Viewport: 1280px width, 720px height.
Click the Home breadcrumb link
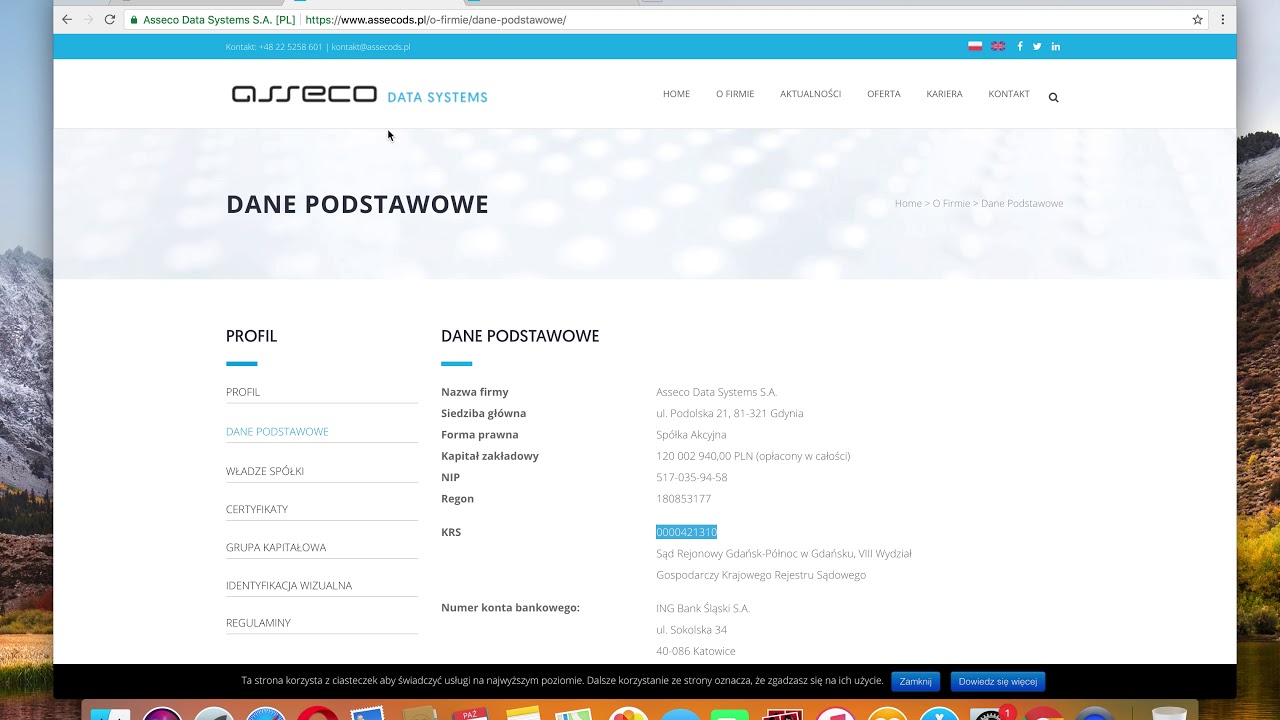[908, 203]
